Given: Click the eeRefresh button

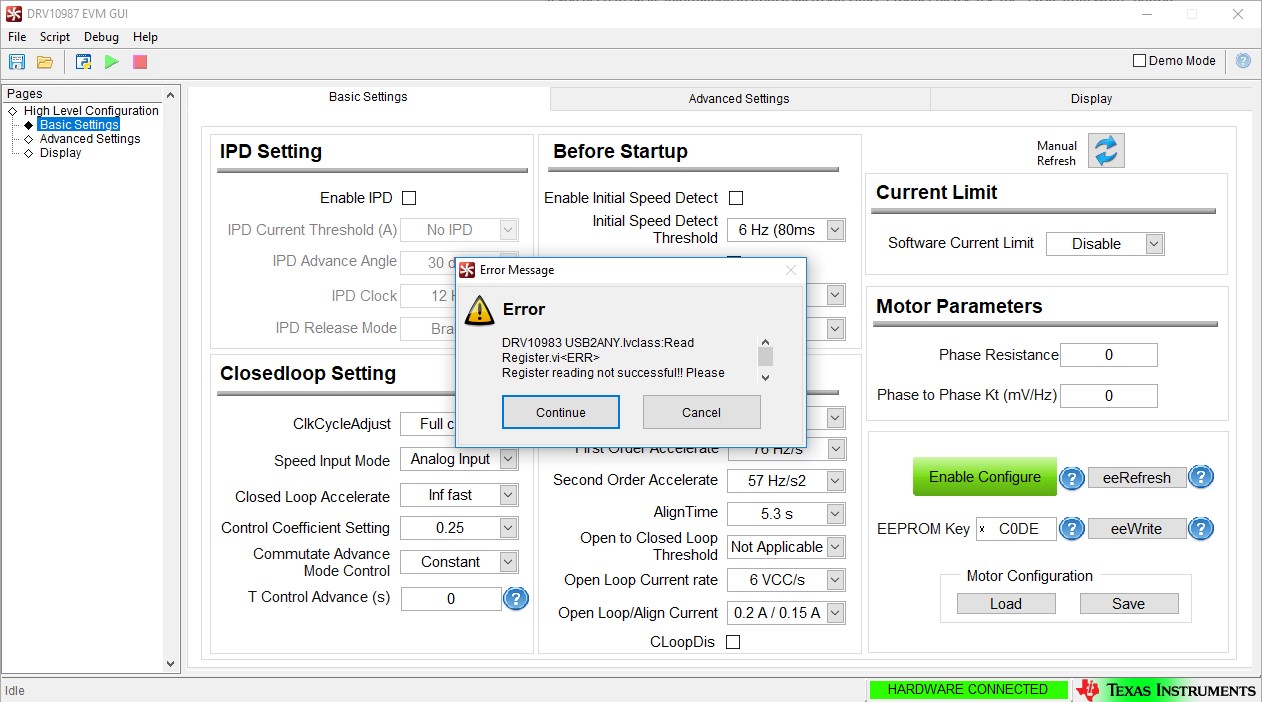Looking at the screenshot, I should coord(1137,478).
